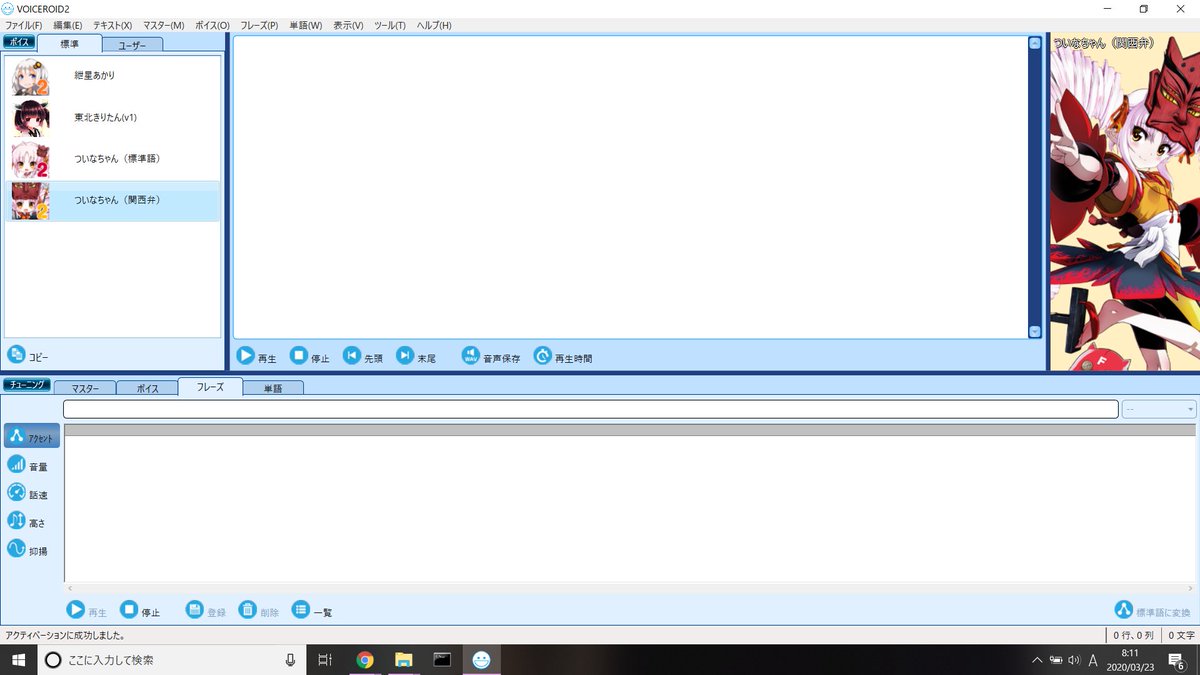
Task: Click inside the main text editor area
Action: [630, 187]
